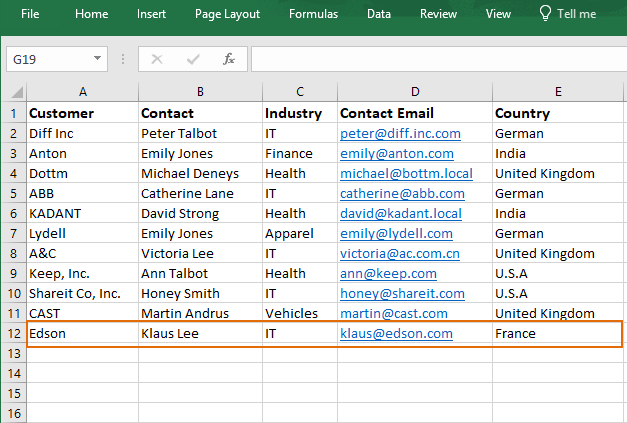The height and width of the screenshot is (423, 627).
Task: Click the Select All corner triangle
Action: pos(16,92)
